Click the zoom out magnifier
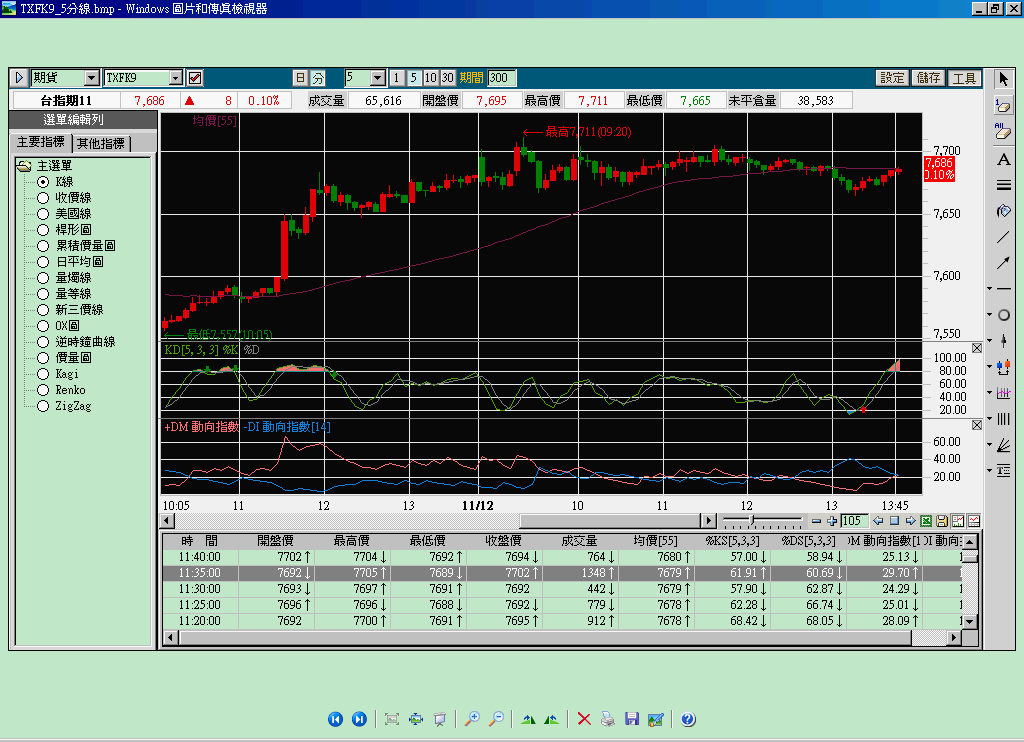This screenshot has height=742, width=1024. 496,719
